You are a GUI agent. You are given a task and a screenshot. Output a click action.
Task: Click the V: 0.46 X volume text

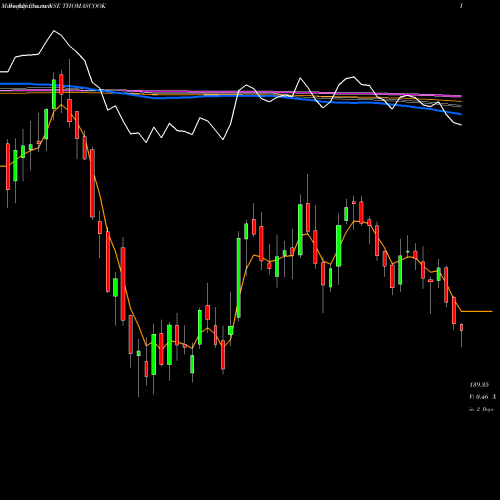pyautogui.click(x=482, y=397)
